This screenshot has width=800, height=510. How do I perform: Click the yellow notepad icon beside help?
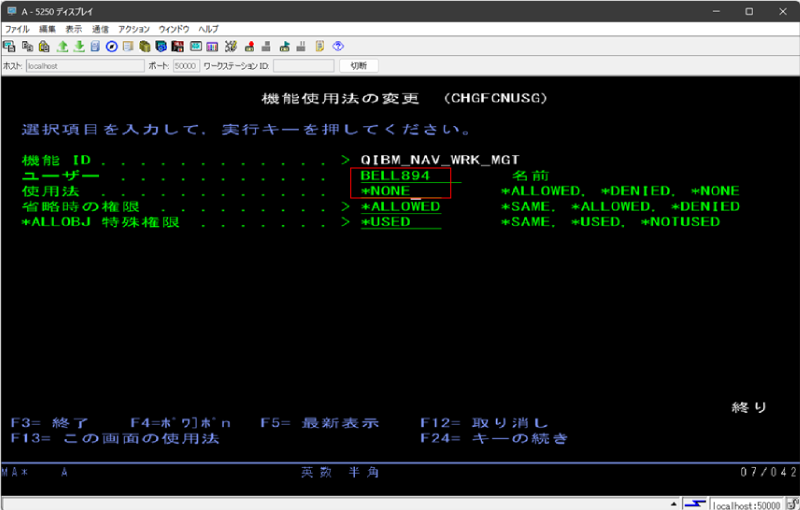point(318,46)
